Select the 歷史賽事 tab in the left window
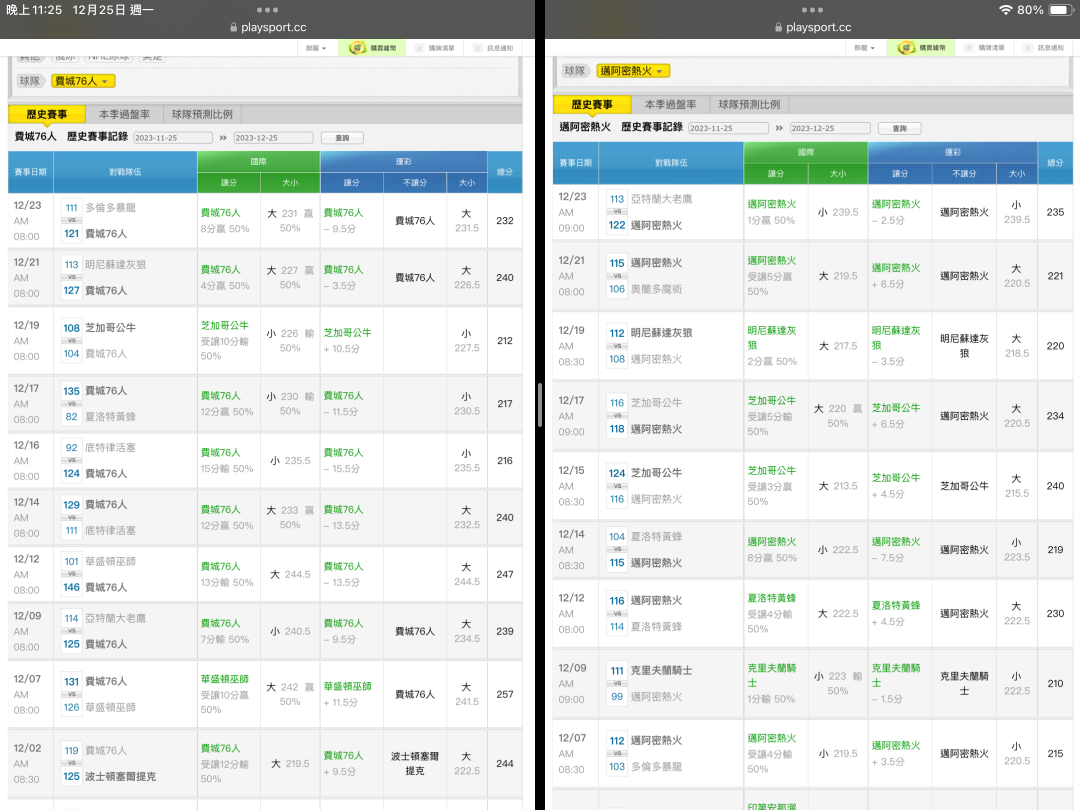Screen dimensions: 1080x810 pyautogui.click(x=47, y=114)
